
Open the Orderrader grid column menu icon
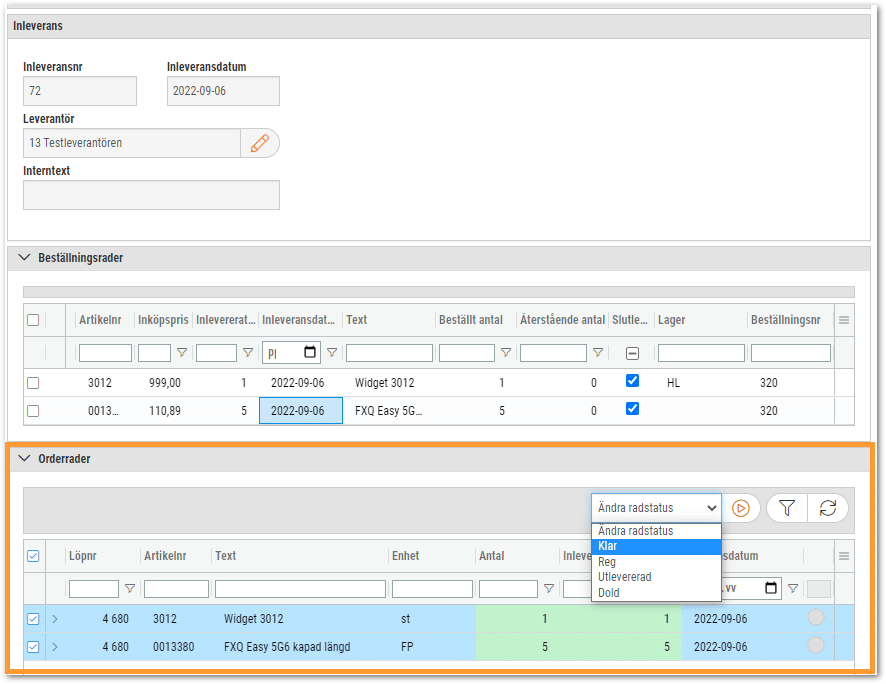click(844, 556)
